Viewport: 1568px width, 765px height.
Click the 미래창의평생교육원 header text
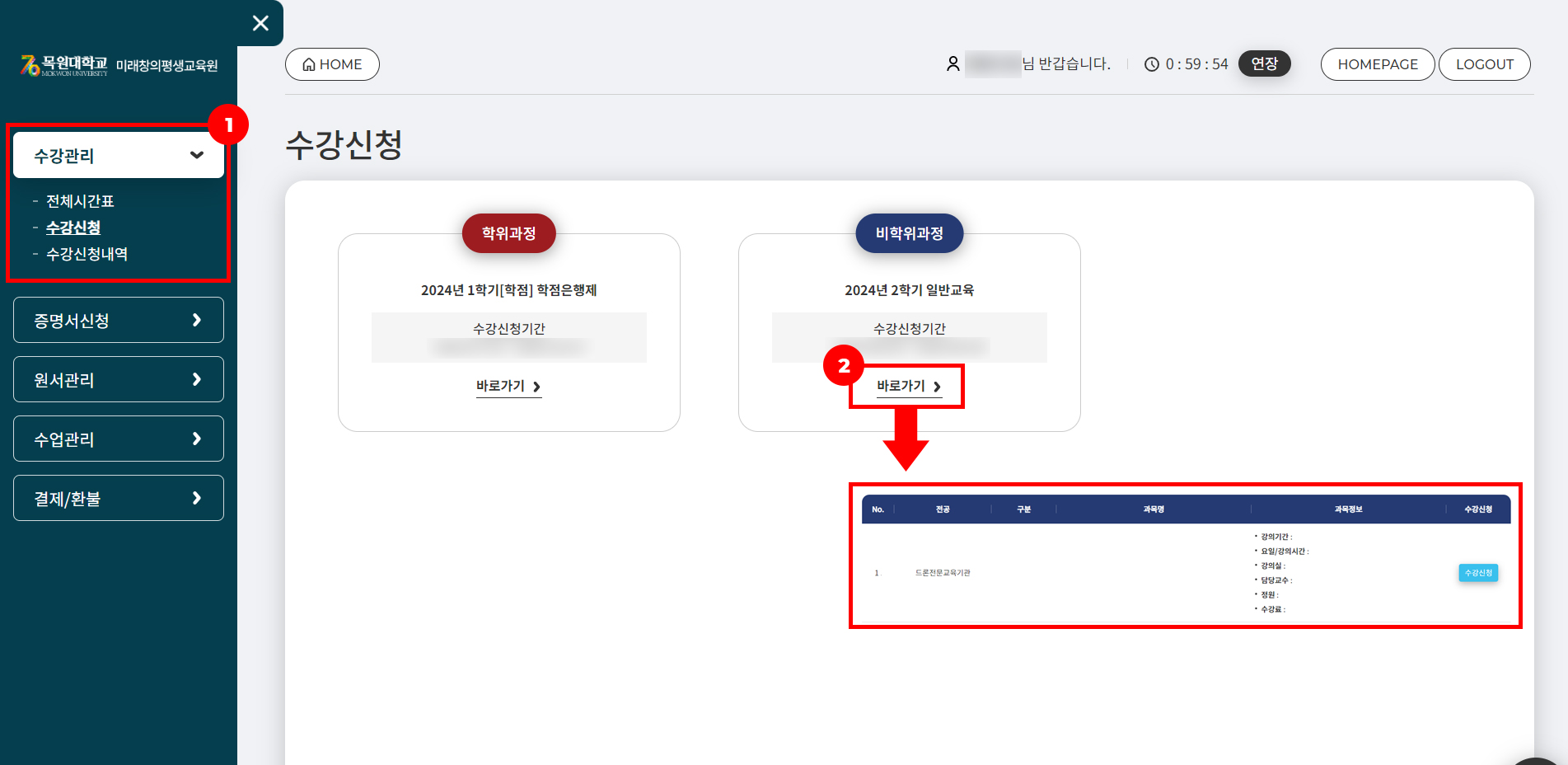[x=167, y=66]
